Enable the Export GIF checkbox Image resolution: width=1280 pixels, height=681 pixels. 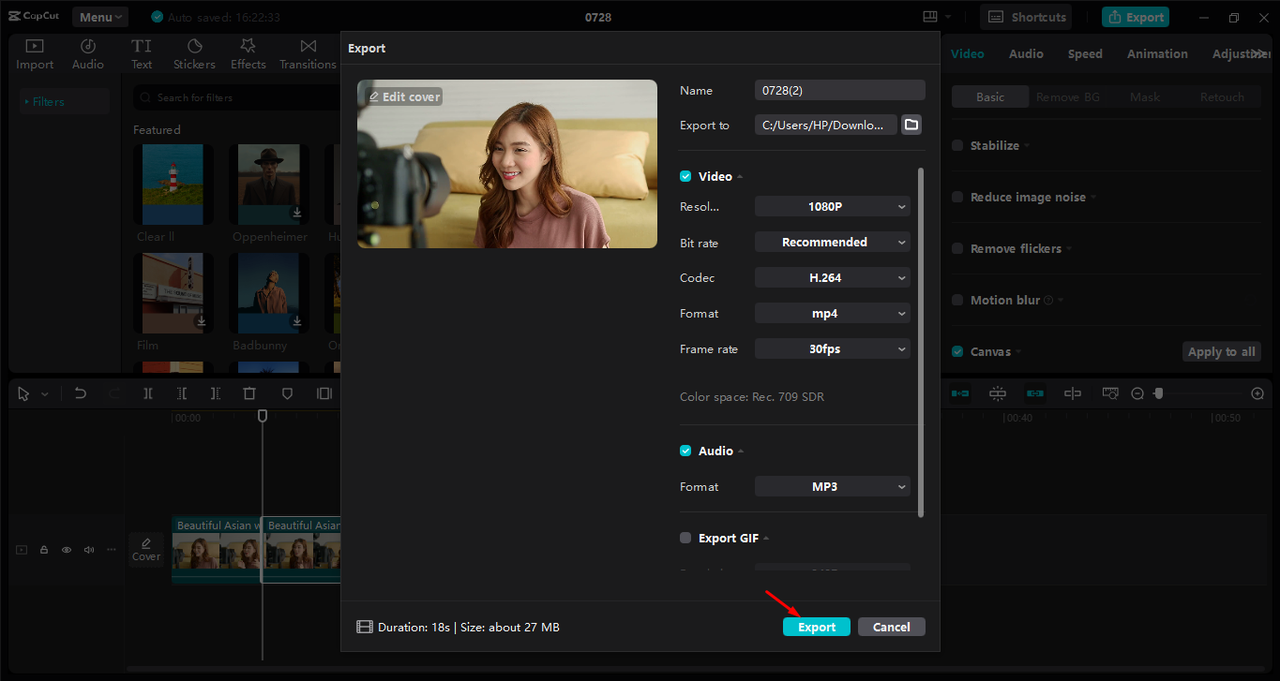pos(685,538)
